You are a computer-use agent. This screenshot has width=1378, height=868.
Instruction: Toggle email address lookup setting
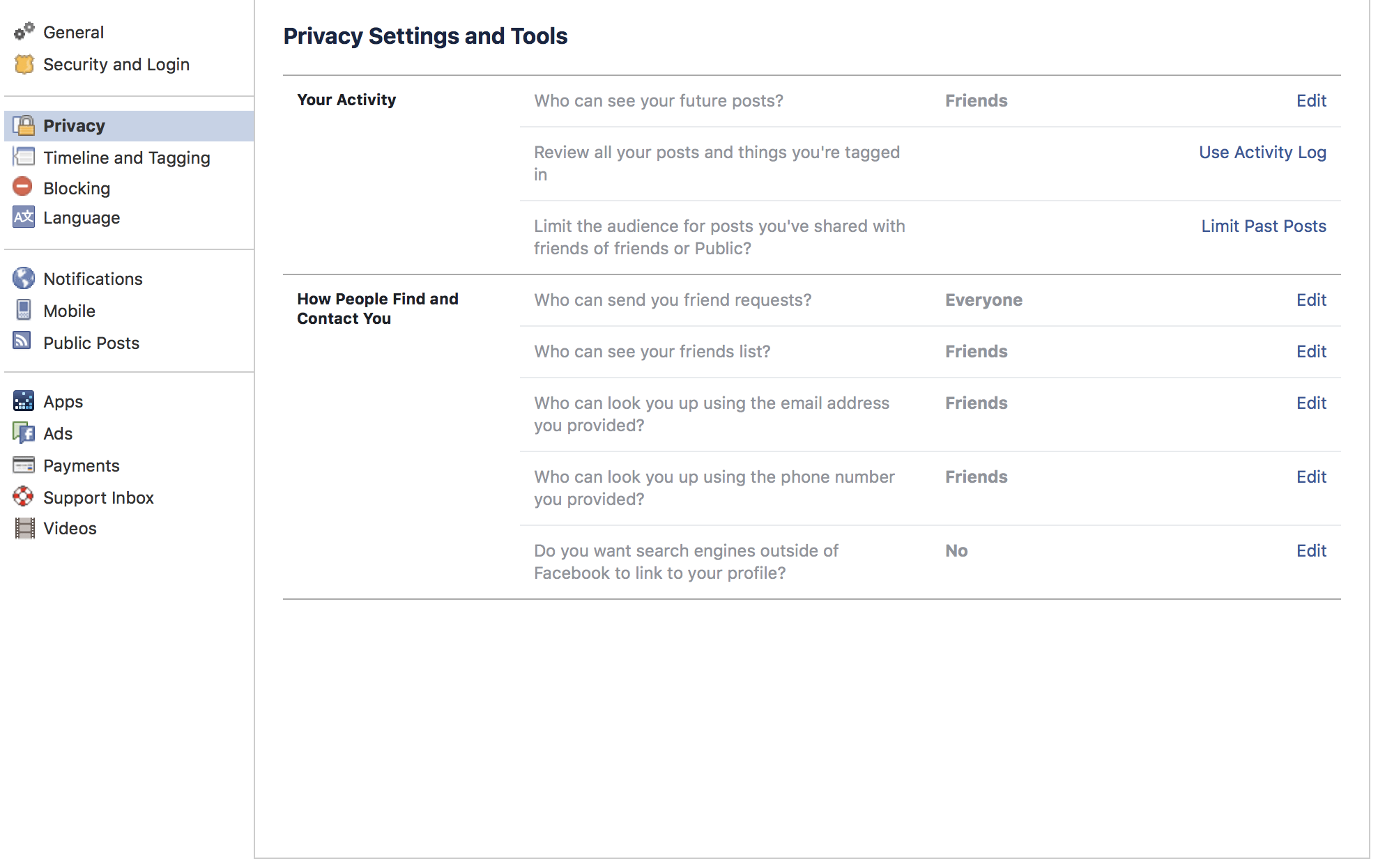click(x=1311, y=403)
